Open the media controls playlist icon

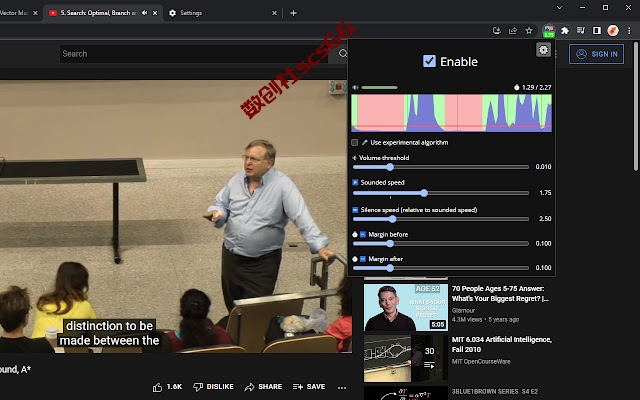(x=580, y=31)
